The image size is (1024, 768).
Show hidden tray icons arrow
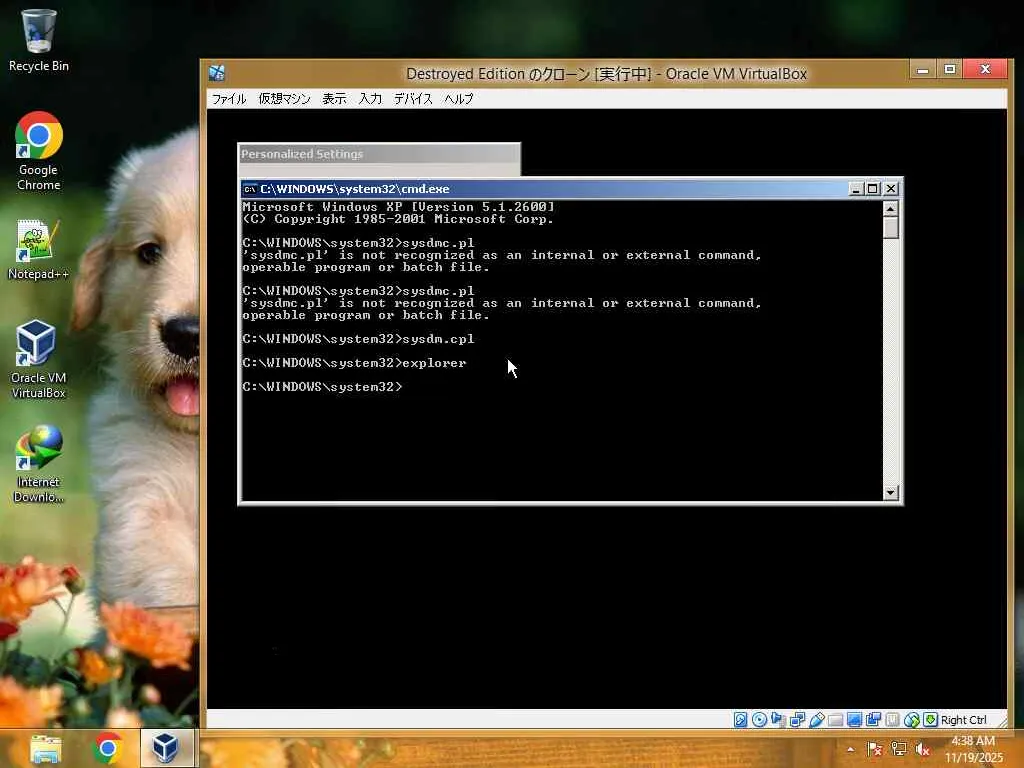[850, 749]
